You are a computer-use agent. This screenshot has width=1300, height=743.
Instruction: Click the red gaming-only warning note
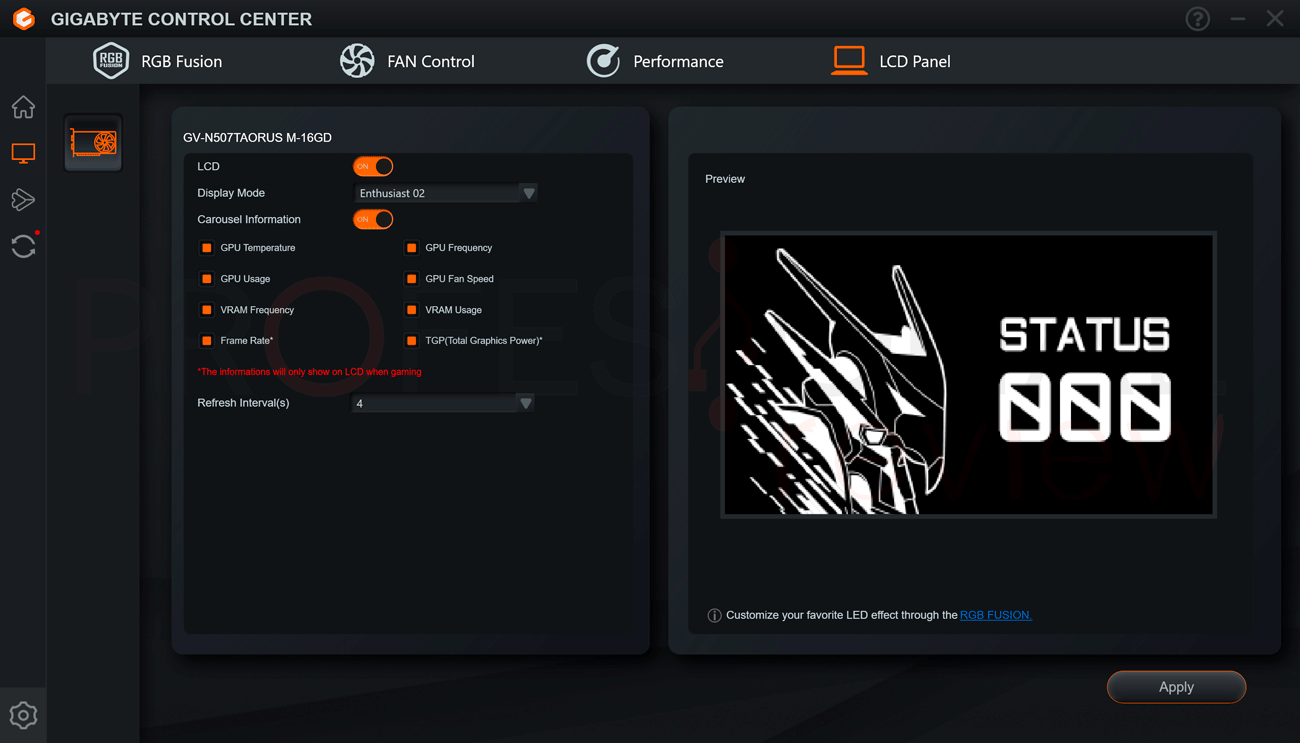[x=309, y=372]
